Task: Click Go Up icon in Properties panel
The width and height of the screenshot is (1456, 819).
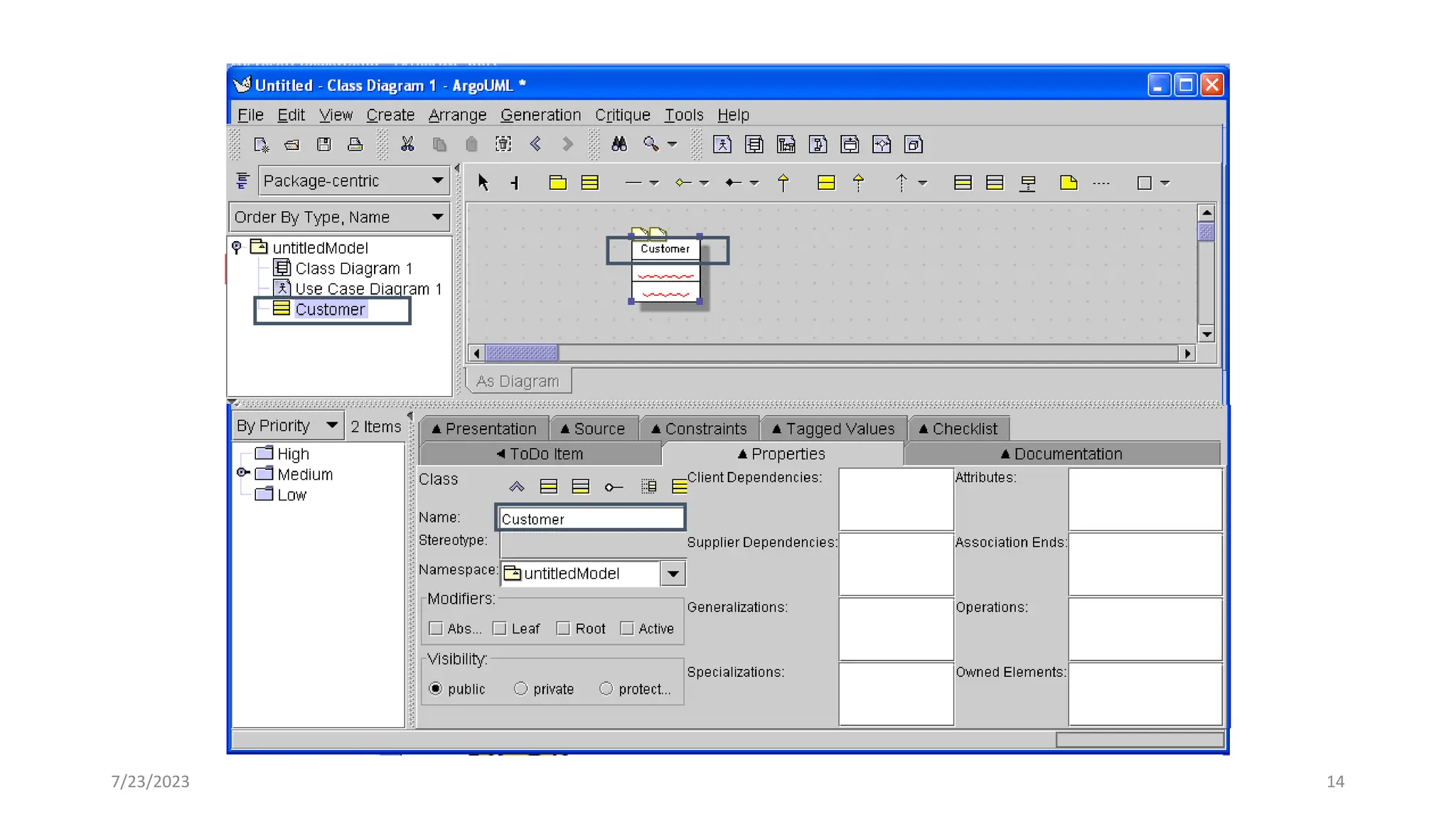Action: 517,487
